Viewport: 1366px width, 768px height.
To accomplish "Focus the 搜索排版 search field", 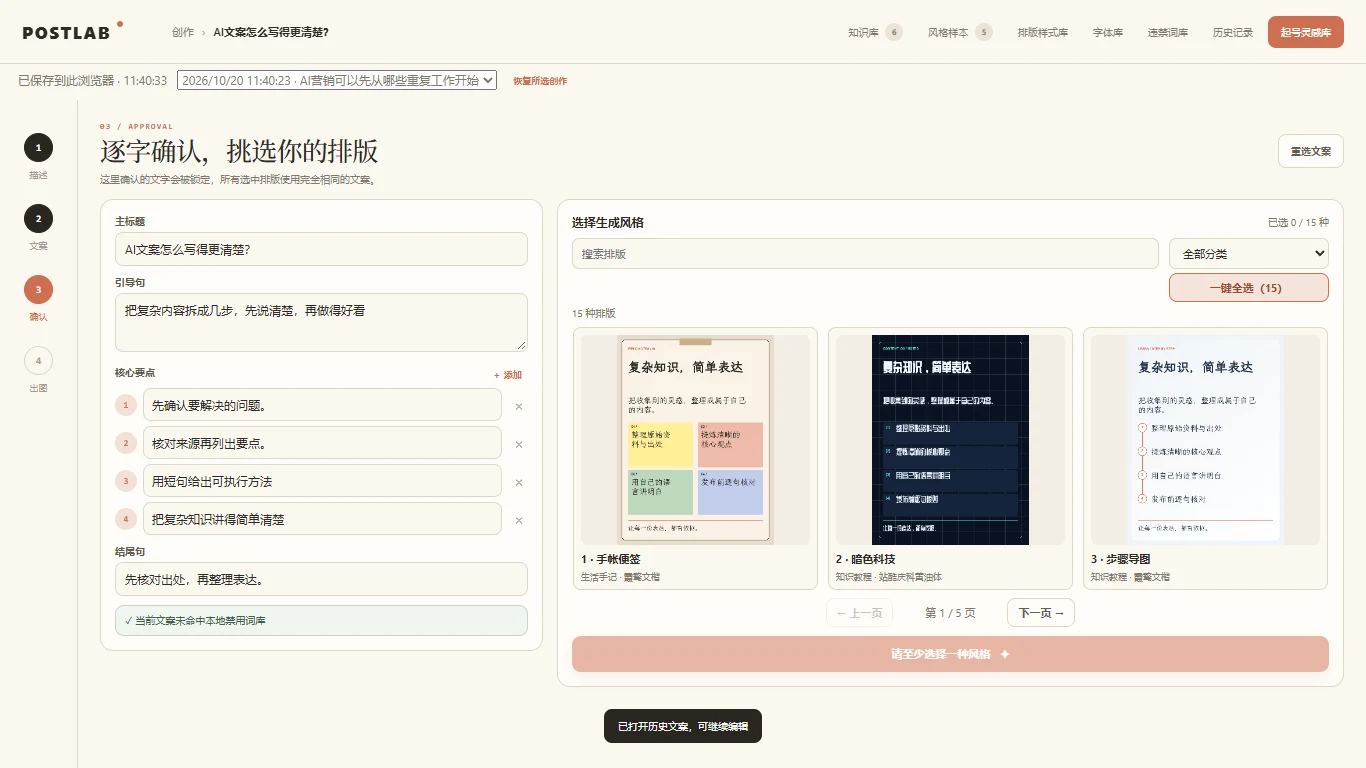I will click(x=865, y=254).
